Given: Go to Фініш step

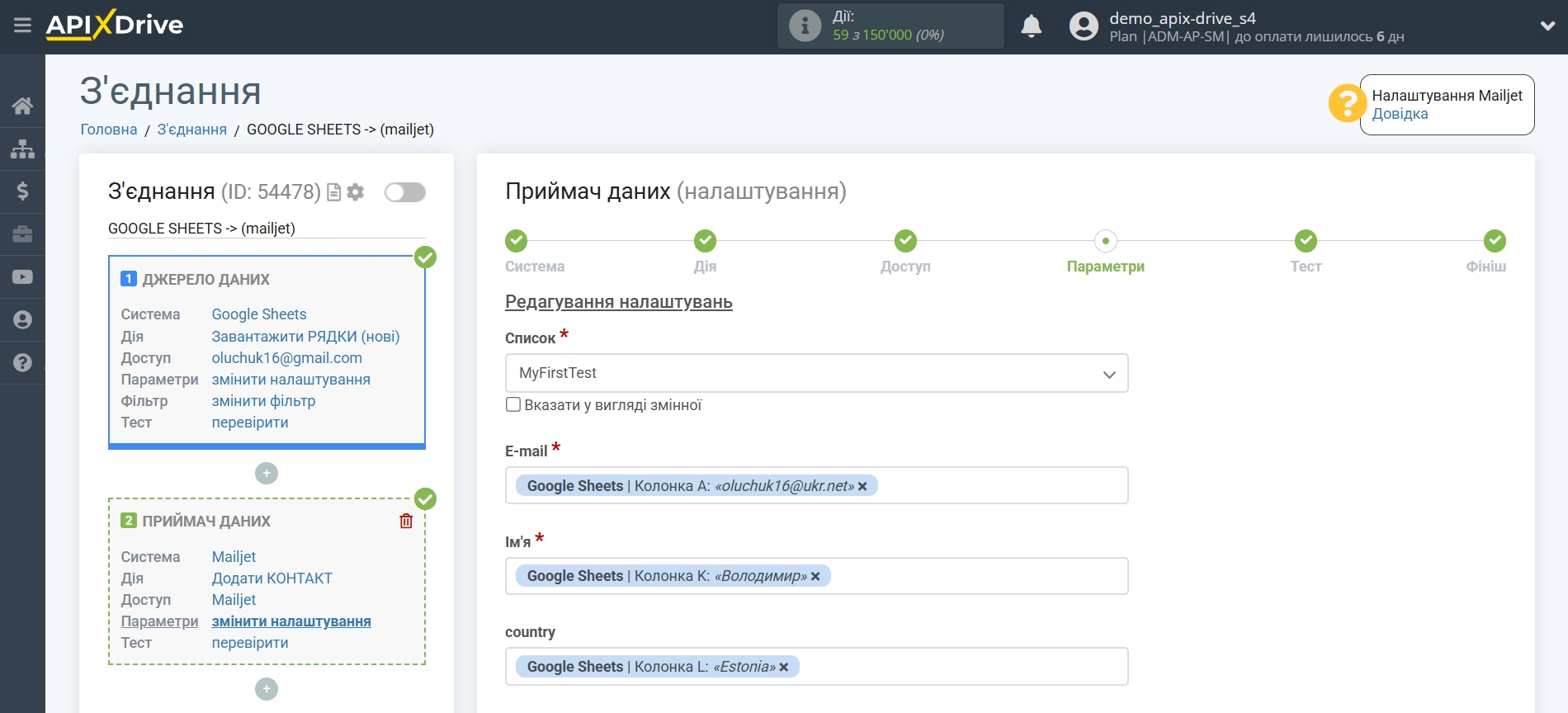Looking at the screenshot, I should (1495, 241).
